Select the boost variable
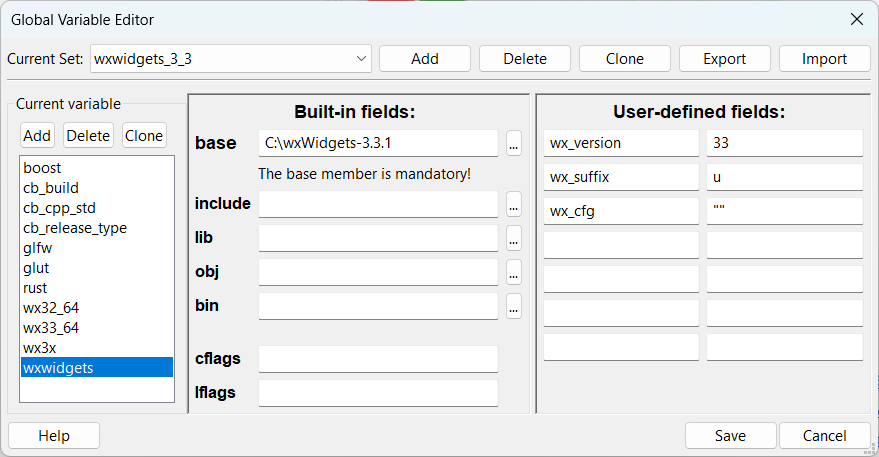The width and height of the screenshot is (879, 457). coord(97,168)
